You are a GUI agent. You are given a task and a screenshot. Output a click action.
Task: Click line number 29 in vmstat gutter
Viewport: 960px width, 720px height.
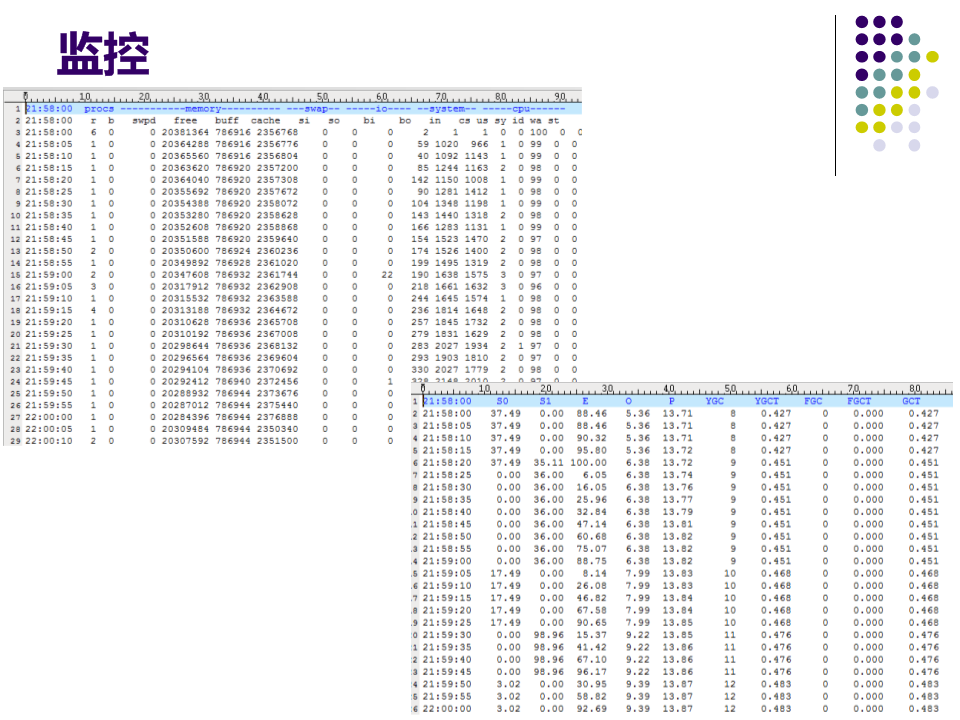coord(15,441)
